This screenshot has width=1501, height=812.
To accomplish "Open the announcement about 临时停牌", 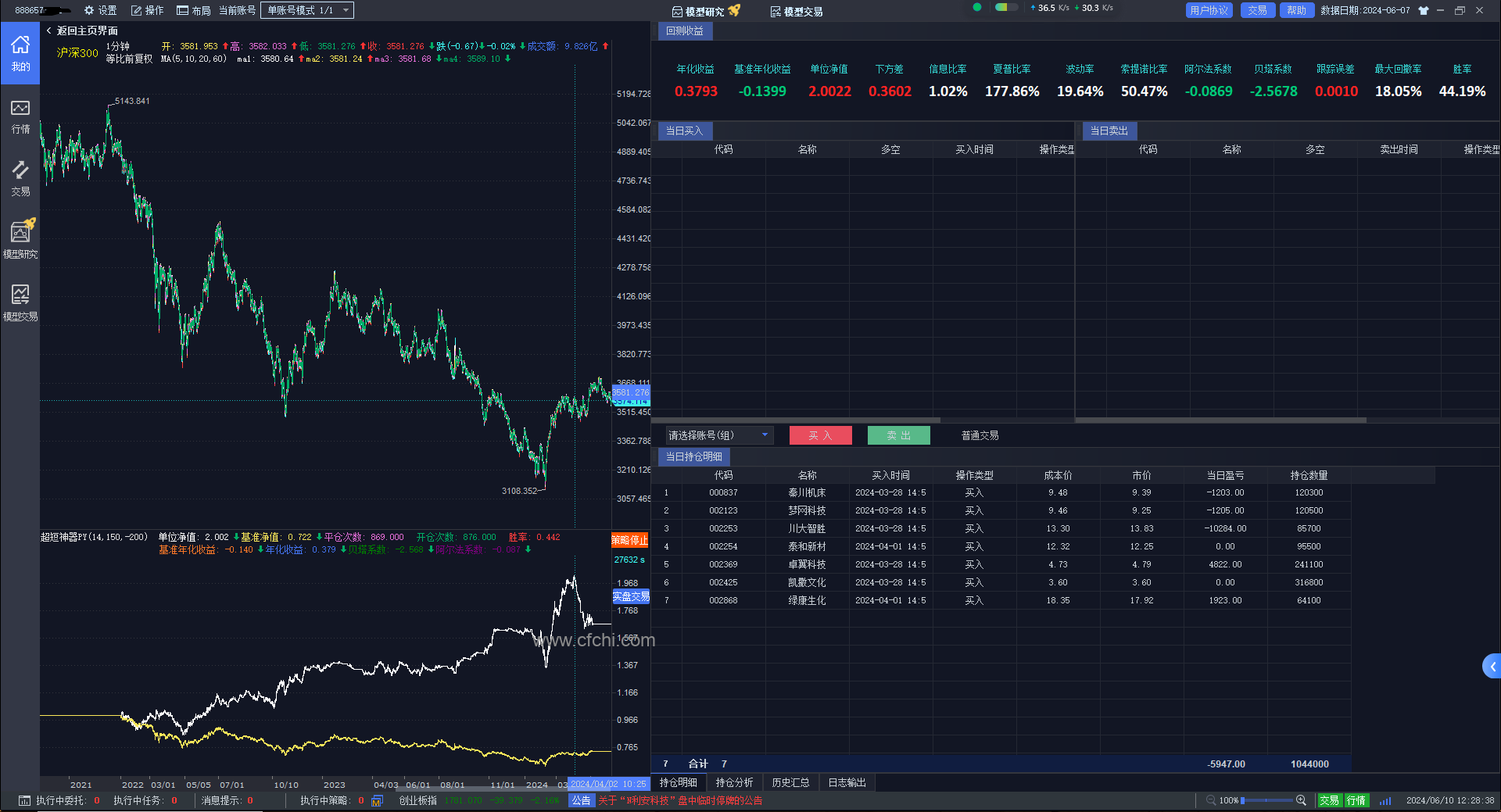I will [680, 800].
